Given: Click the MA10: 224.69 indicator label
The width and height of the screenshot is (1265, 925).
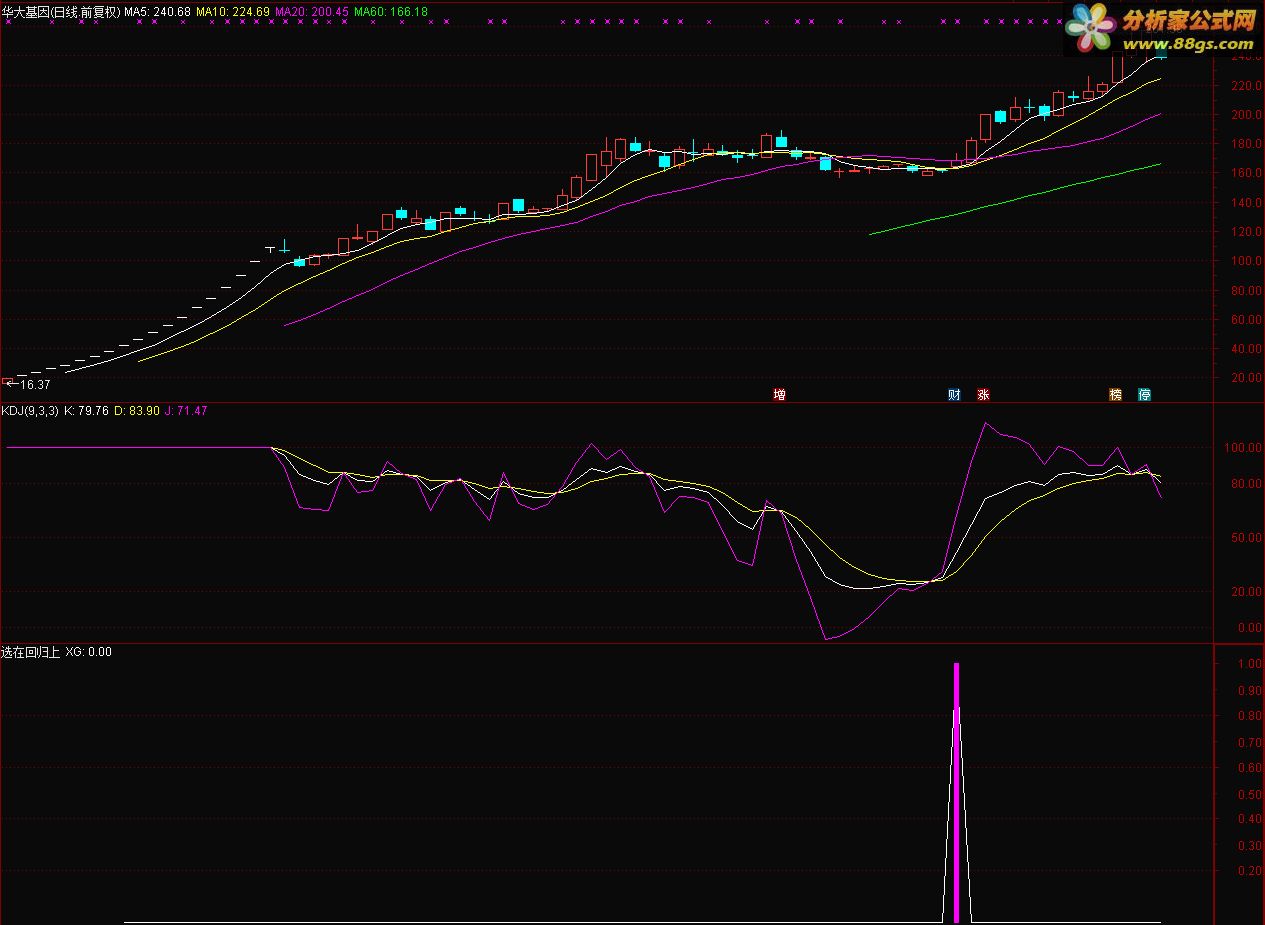Looking at the screenshot, I should pos(233,12).
